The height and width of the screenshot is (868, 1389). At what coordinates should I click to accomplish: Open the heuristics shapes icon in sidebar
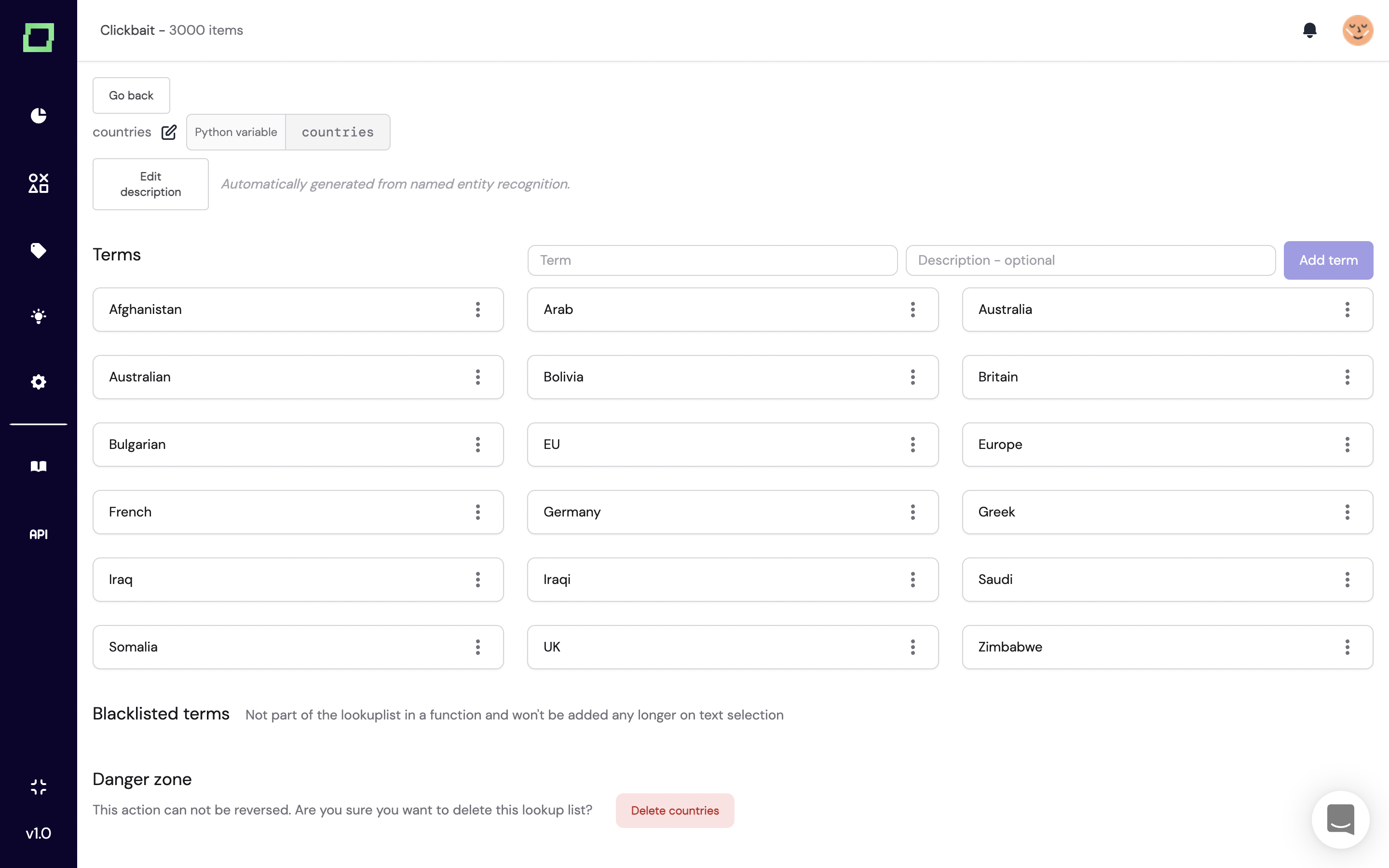(39, 183)
